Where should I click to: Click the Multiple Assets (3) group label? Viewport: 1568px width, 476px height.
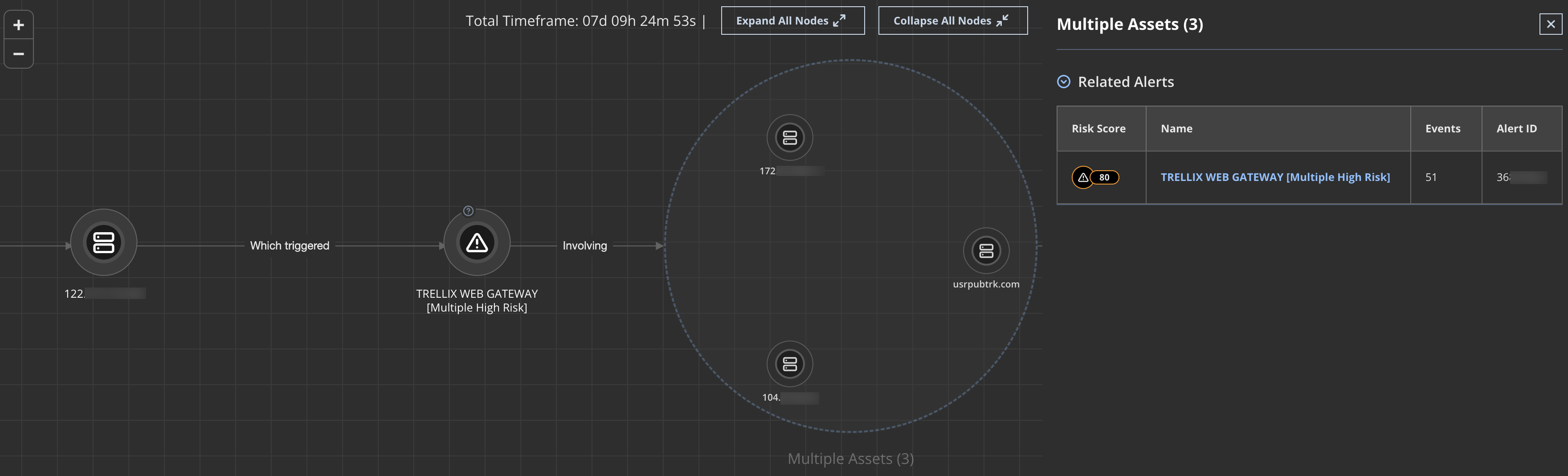tap(850, 458)
